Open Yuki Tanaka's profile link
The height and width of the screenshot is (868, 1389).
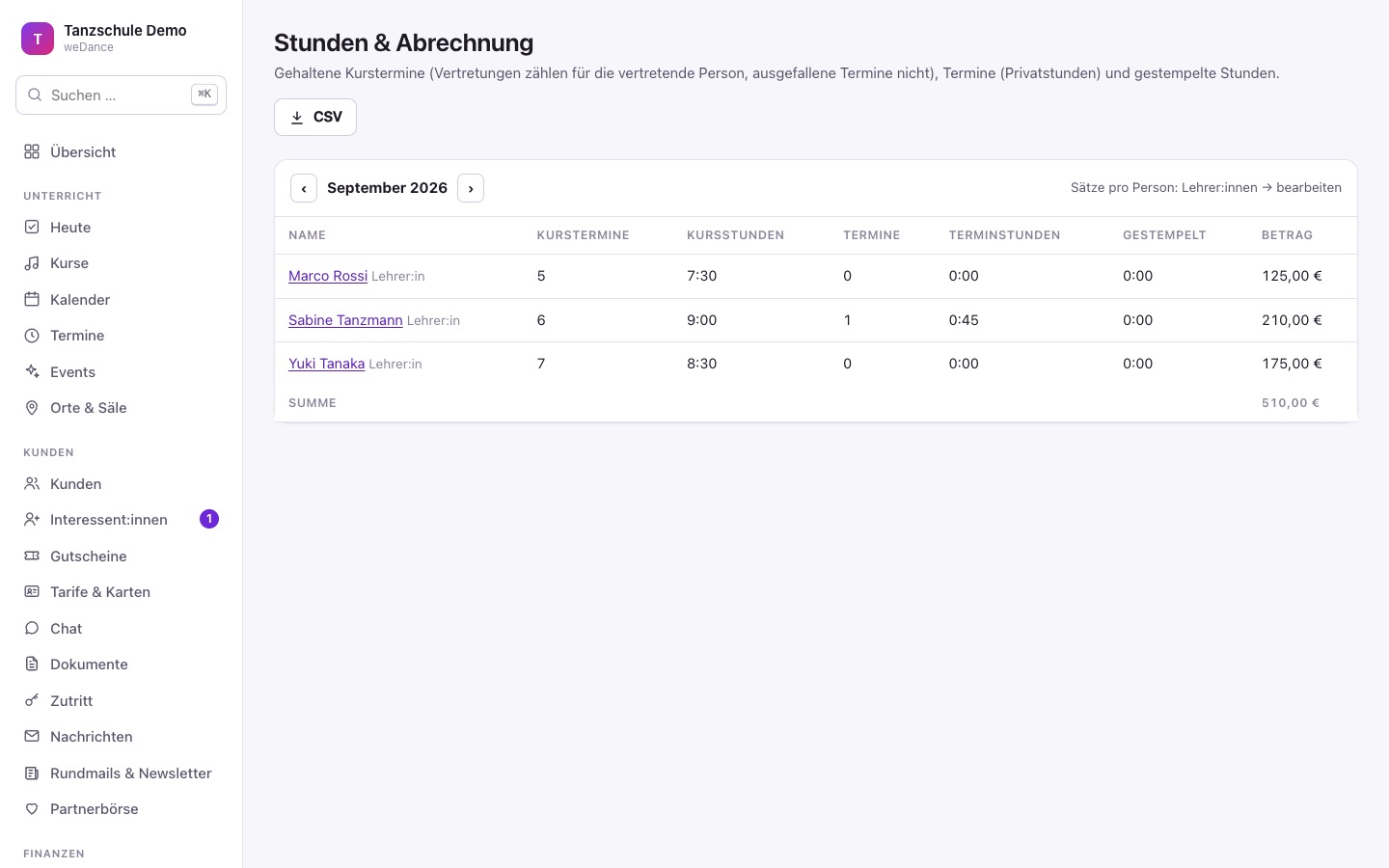[x=326, y=364]
